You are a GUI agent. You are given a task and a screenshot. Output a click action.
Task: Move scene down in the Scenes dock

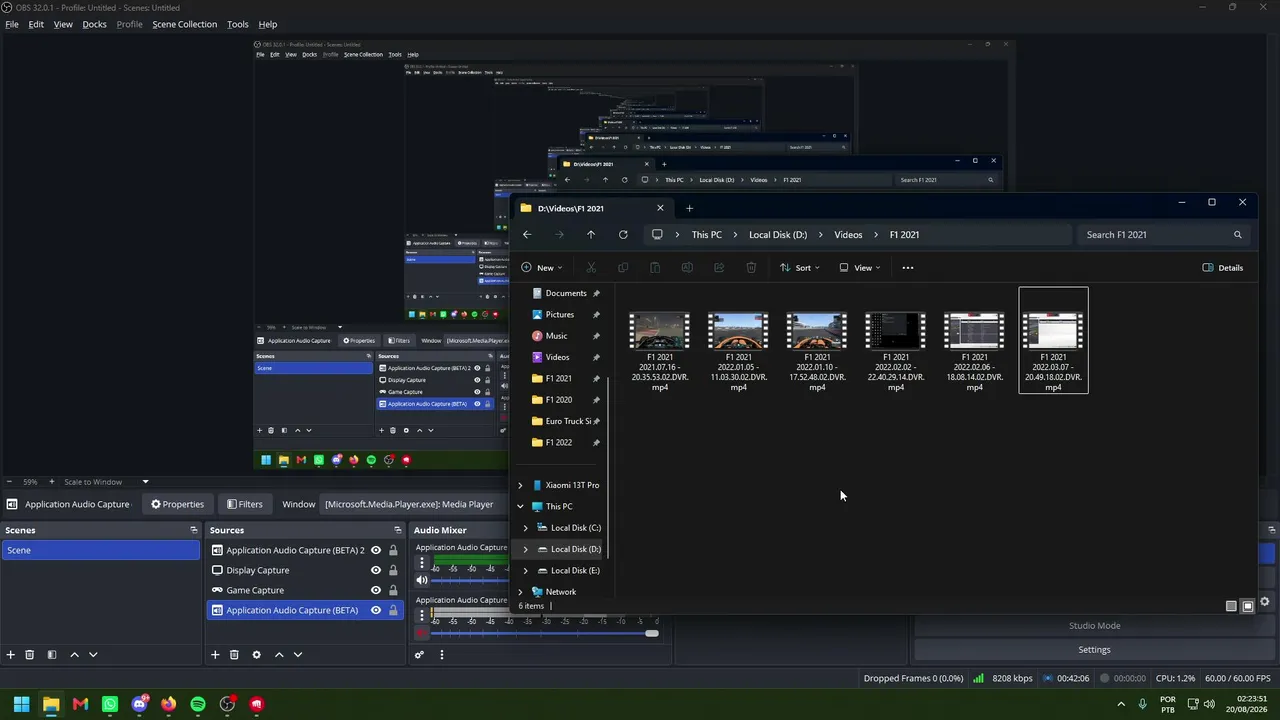pos(93,655)
